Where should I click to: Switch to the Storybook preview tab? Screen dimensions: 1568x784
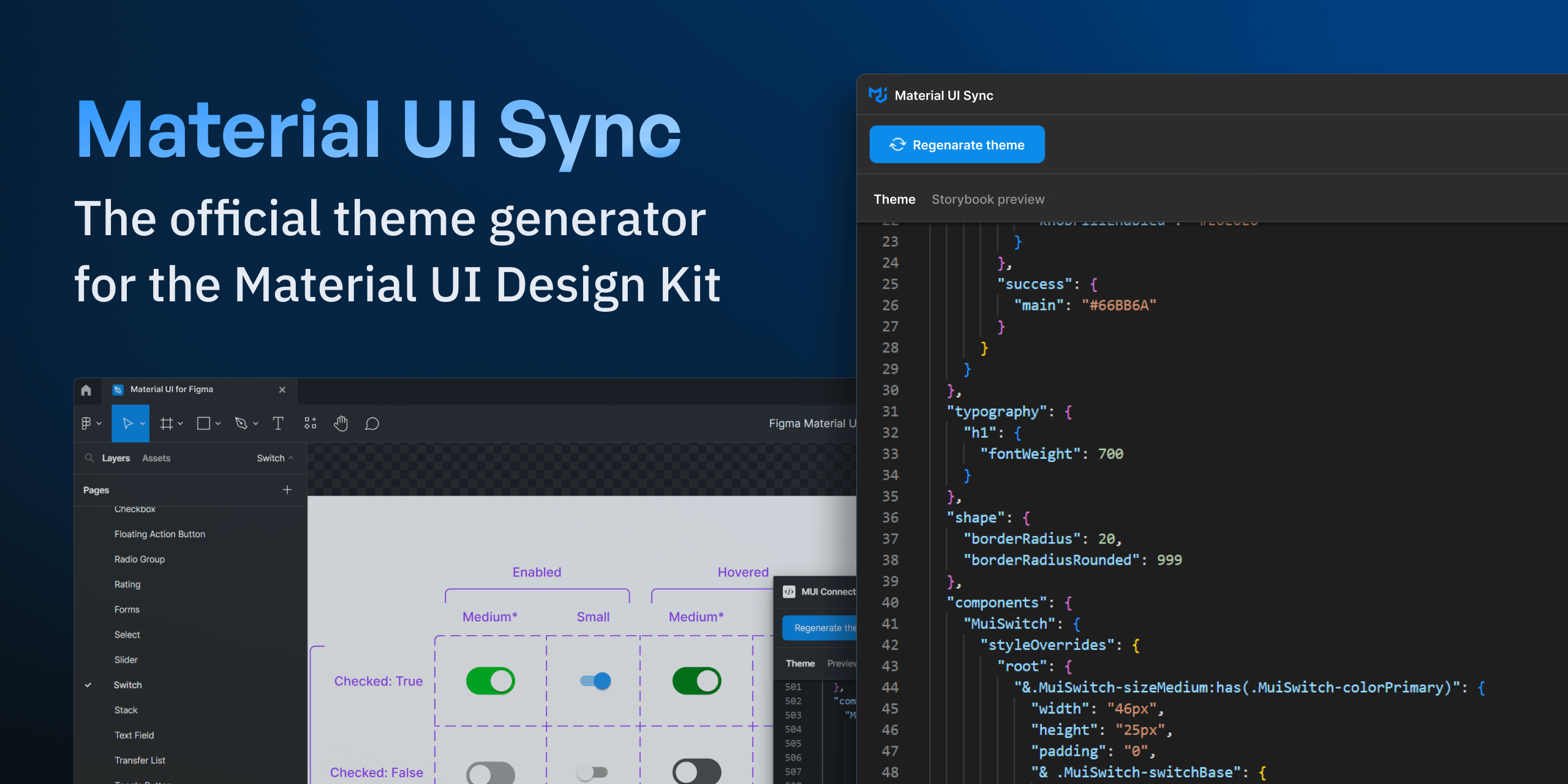(988, 199)
